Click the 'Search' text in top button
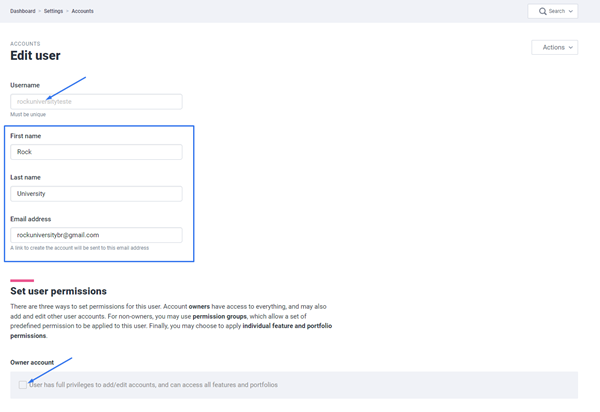Image resolution: width=600 pixels, height=412 pixels. click(557, 11)
